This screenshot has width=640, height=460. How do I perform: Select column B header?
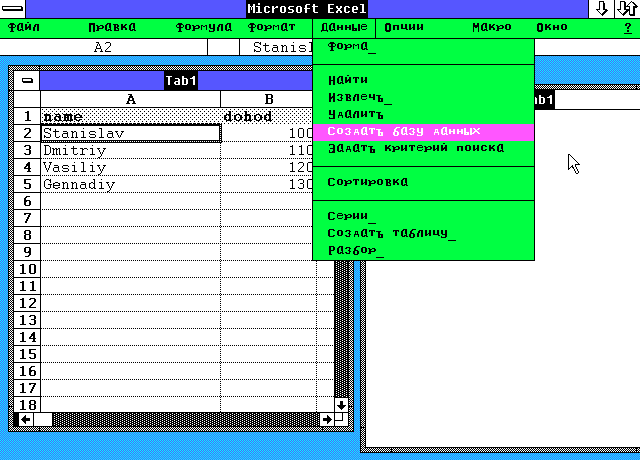point(268,99)
